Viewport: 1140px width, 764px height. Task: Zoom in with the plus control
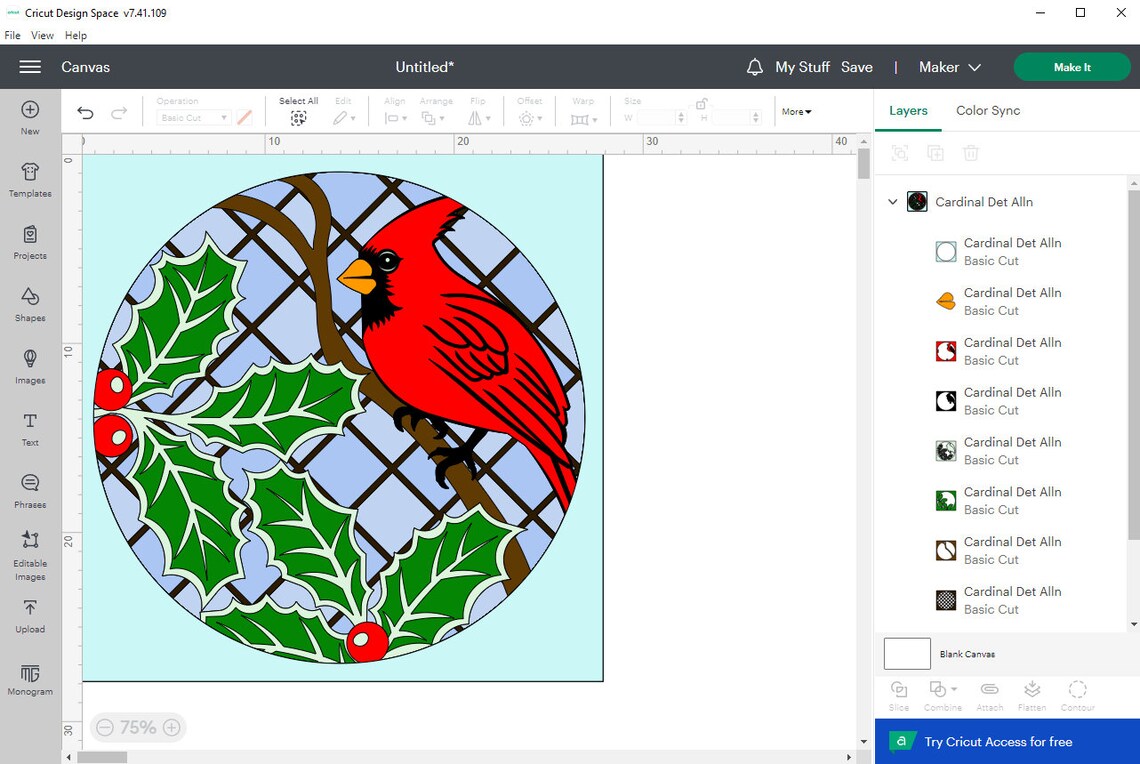(172, 727)
